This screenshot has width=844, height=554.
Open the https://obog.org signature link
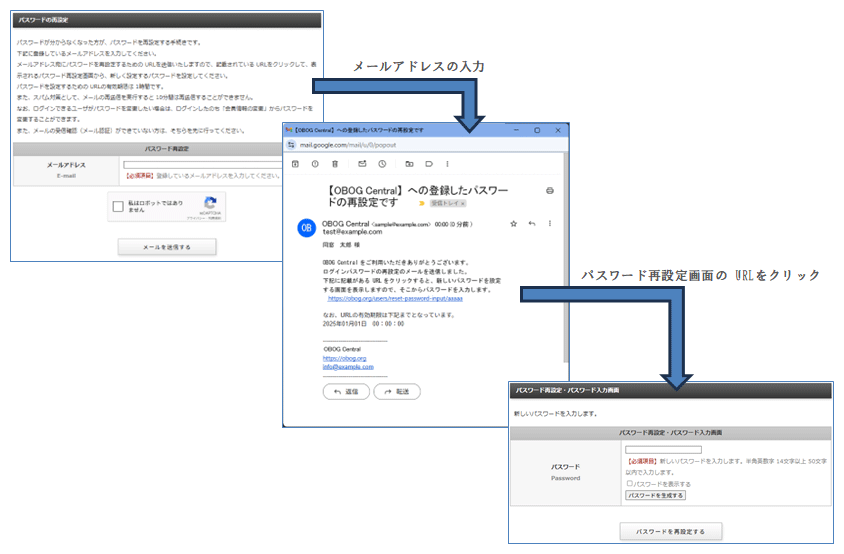click(344, 358)
